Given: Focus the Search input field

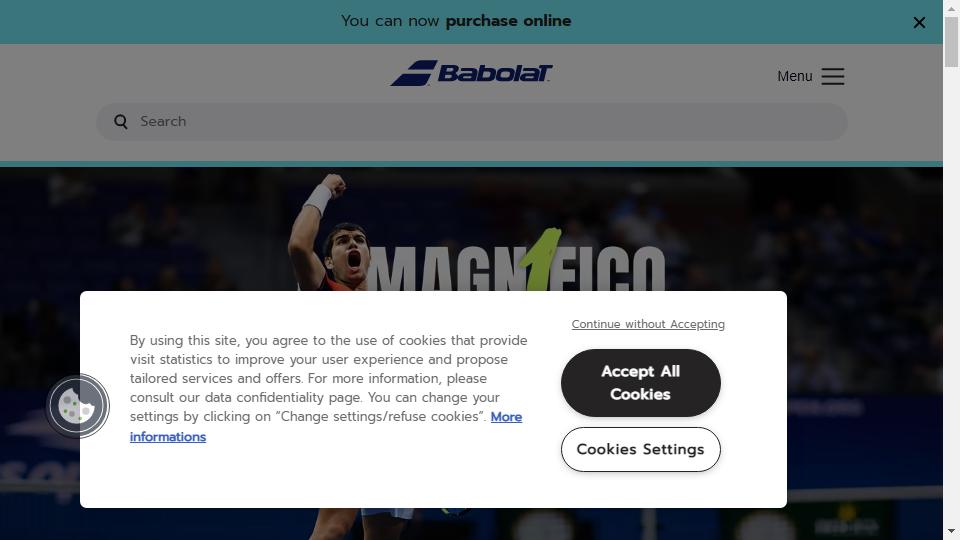Looking at the screenshot, I should pyautogui.click(x=471, y=121).
